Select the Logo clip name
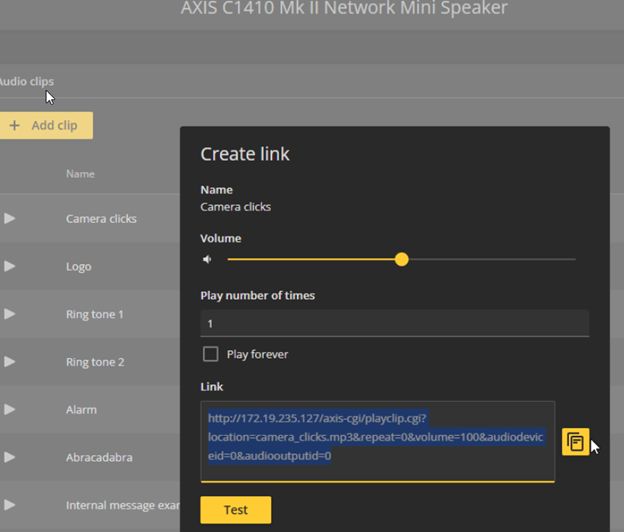Image resolution: width=624 pixels, height=532 pixels. (79, 267)
